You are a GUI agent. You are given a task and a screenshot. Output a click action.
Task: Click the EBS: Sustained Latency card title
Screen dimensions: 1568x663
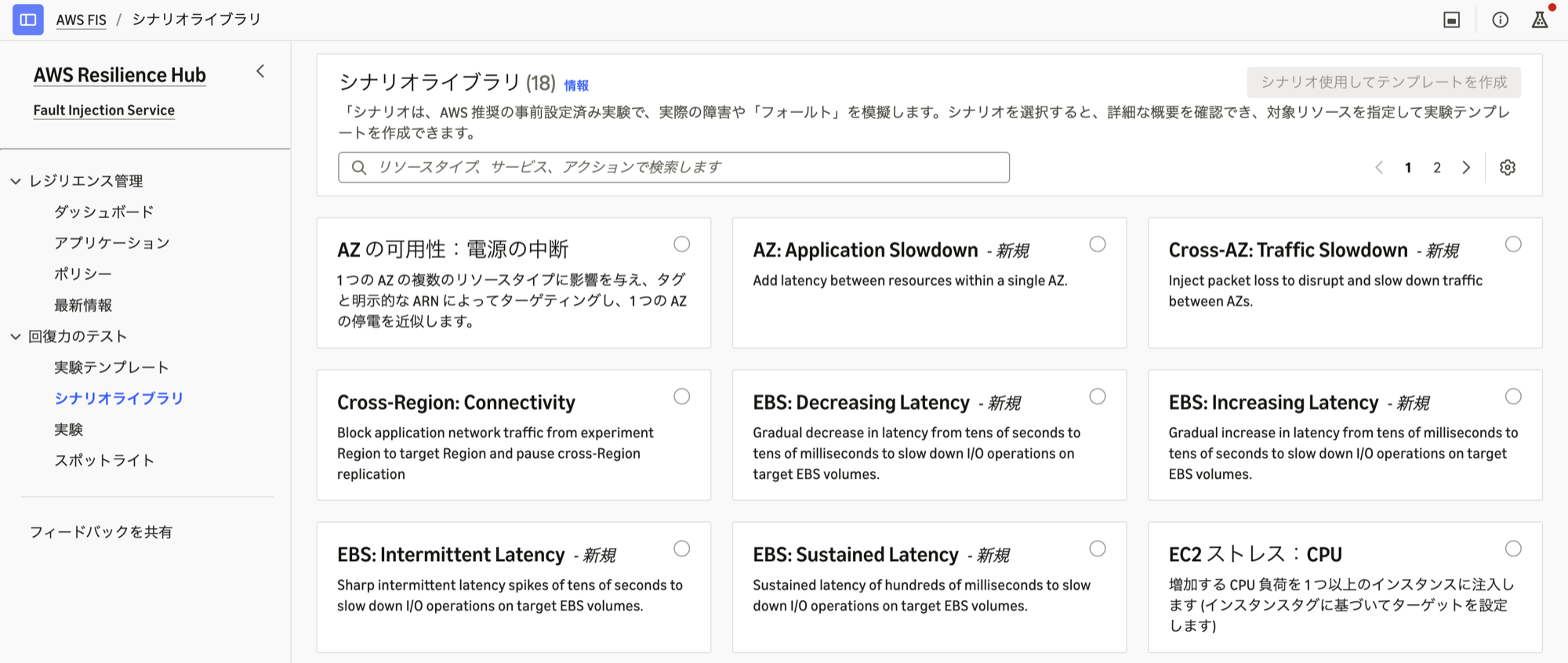[855, 555]
